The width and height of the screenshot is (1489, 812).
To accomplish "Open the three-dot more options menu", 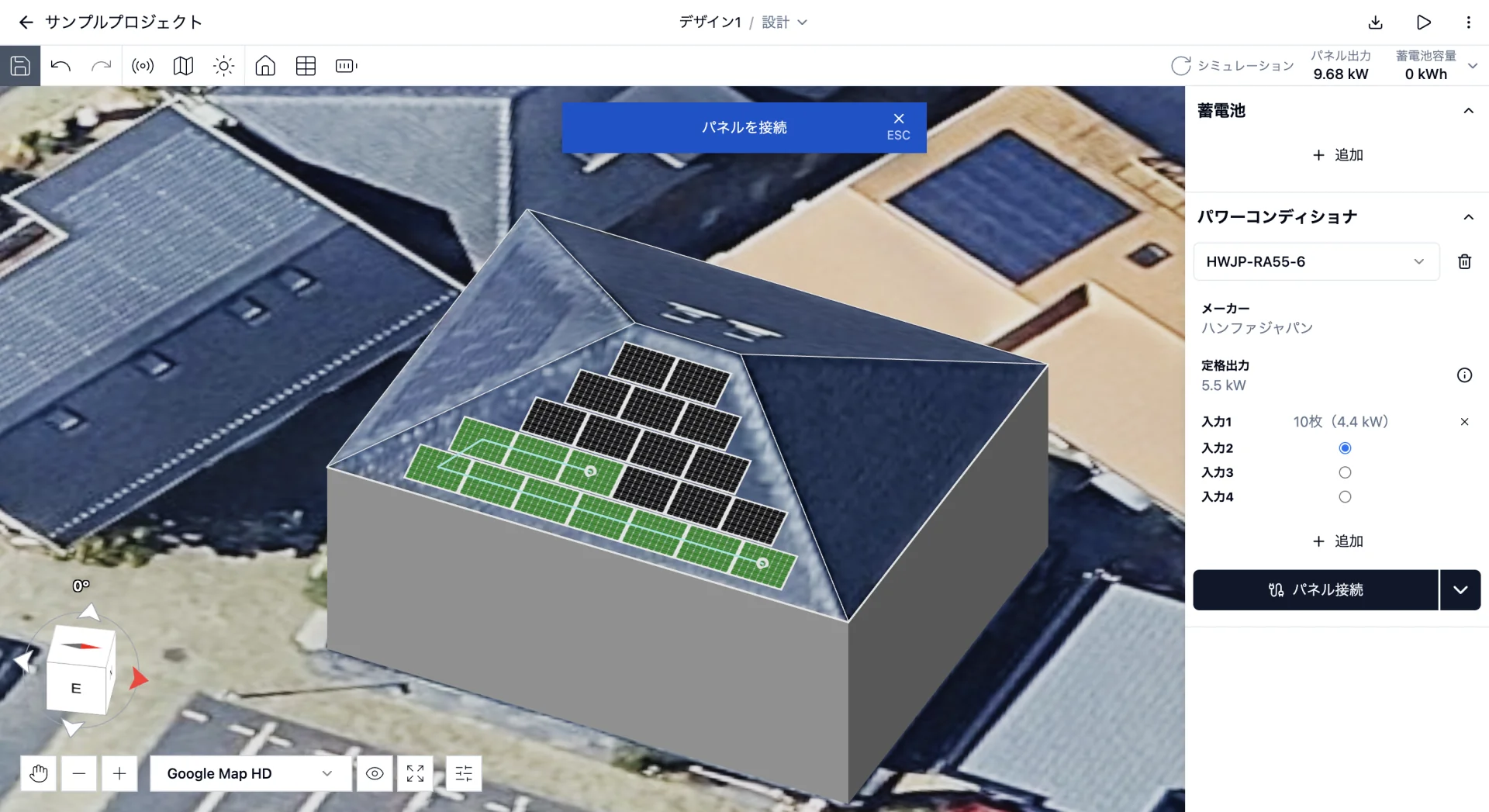I will 1468,22.
